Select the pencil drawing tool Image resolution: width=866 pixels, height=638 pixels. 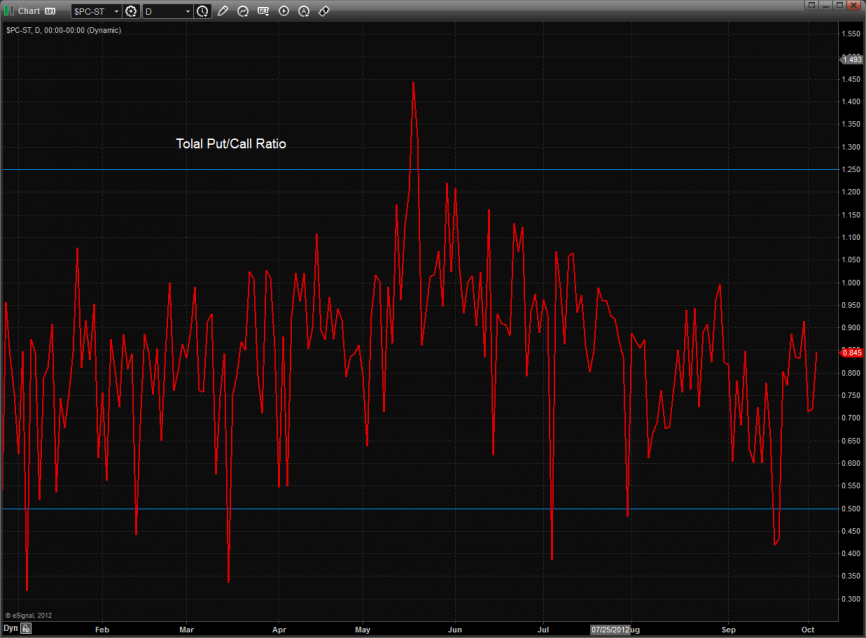[x=223, y=11]
